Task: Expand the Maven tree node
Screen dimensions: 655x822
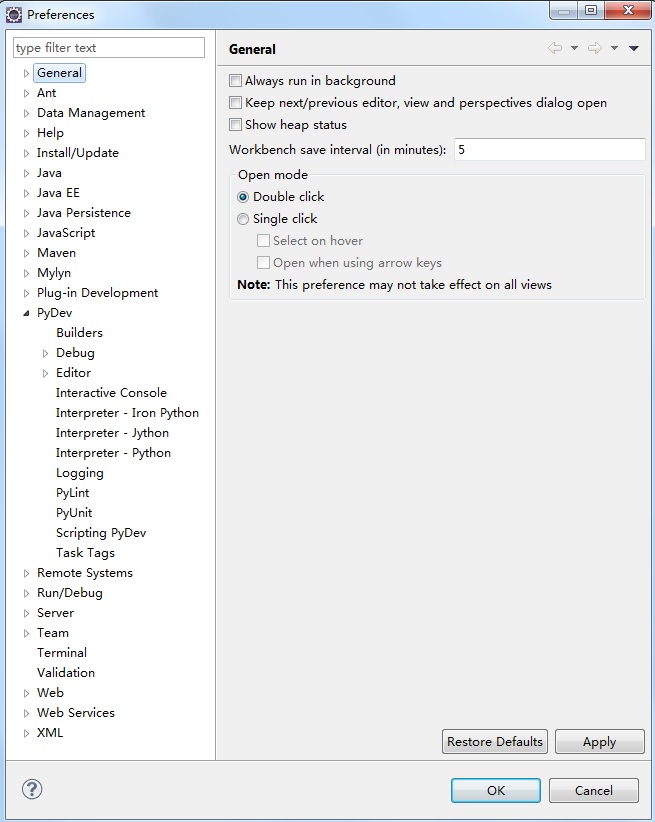Action: point(26,253)
